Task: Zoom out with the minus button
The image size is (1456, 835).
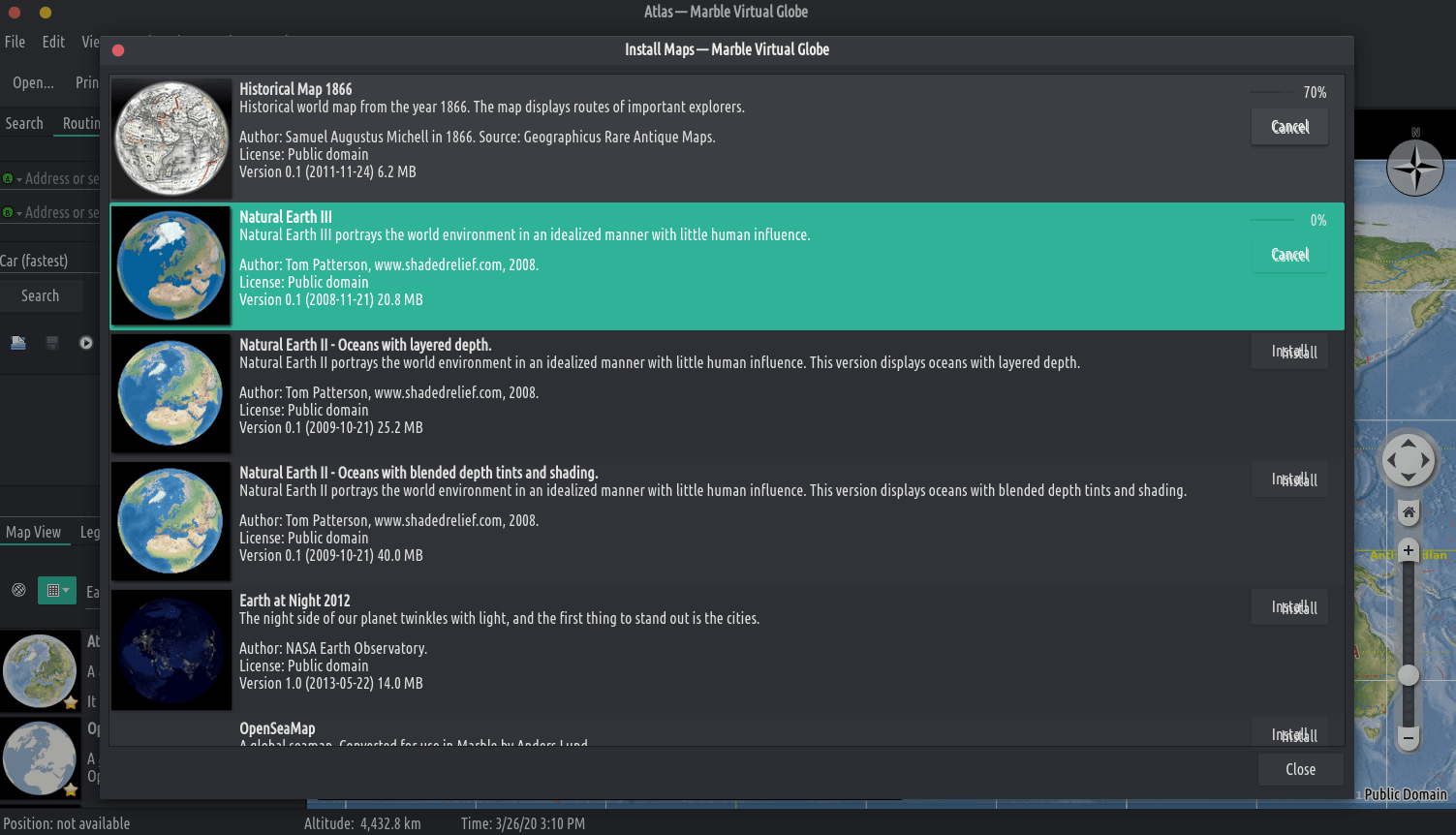Action: tap(1409, 738)
